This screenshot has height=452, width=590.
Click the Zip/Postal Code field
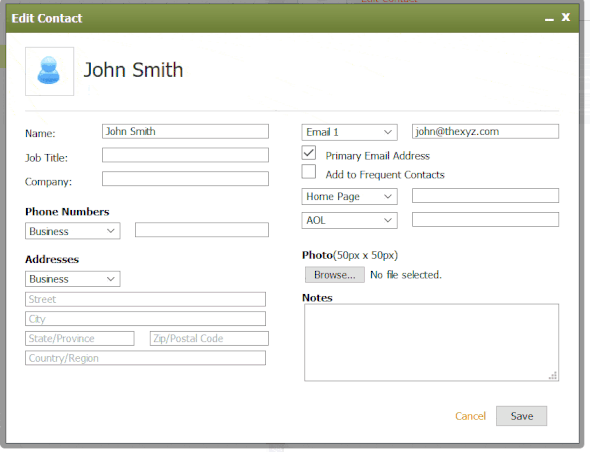209,338
